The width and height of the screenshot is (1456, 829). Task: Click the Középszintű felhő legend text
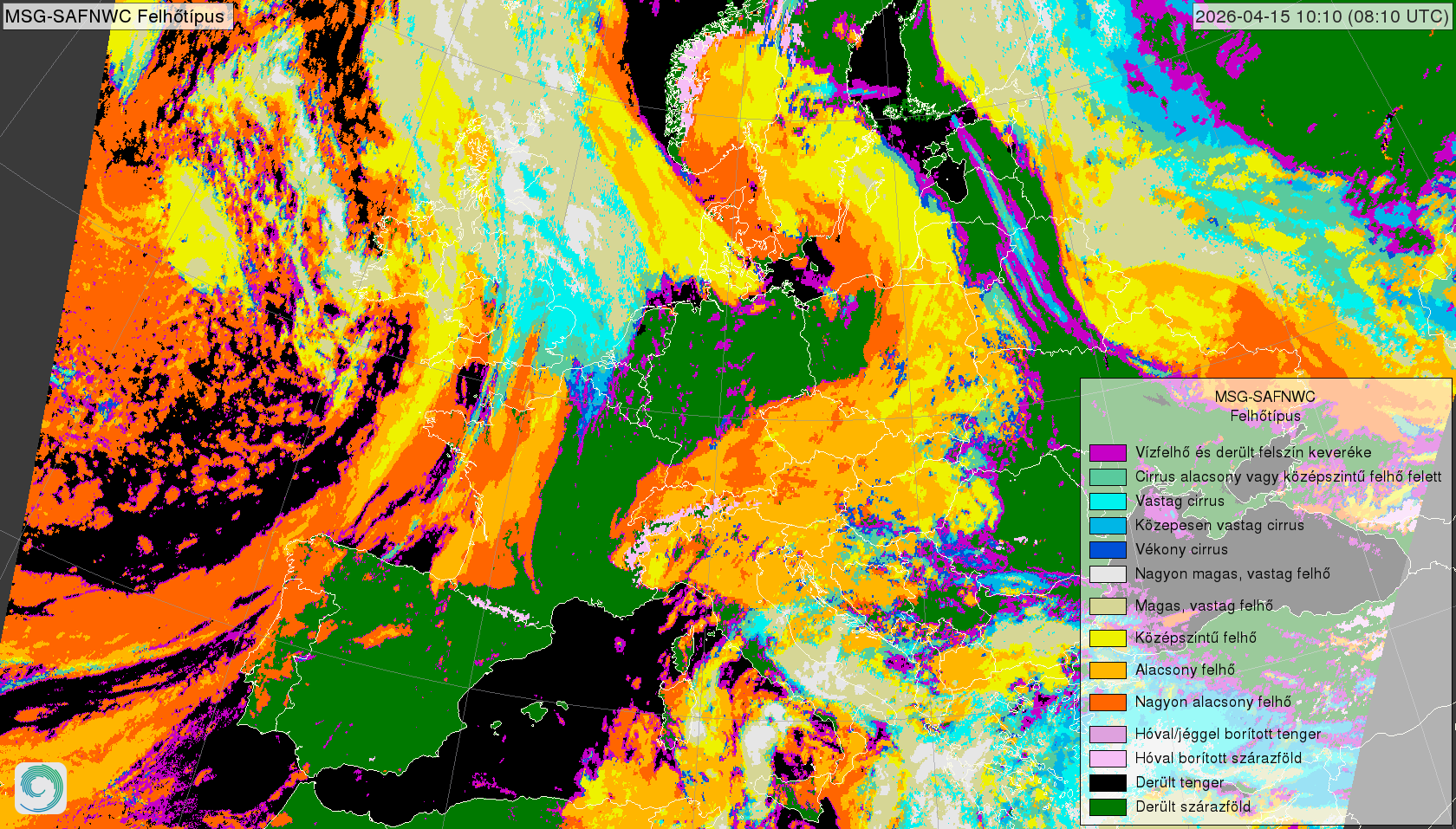tap(1195, 638)
